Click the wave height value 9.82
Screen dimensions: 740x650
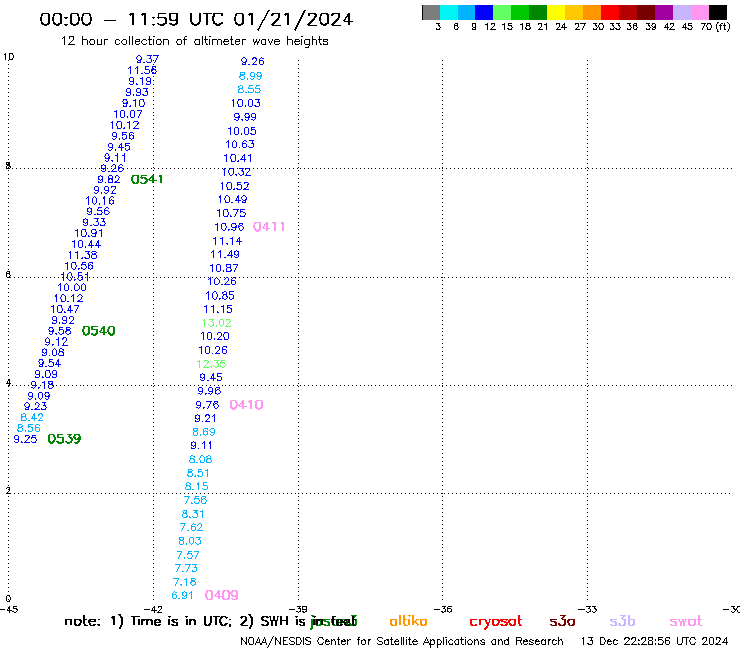109,179
